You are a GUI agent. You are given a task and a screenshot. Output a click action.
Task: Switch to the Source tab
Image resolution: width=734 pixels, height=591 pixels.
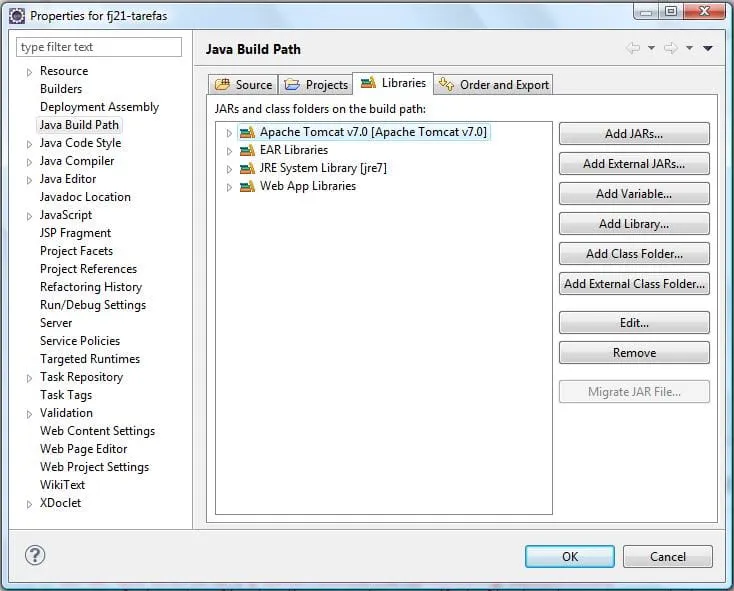coord(243,85)
